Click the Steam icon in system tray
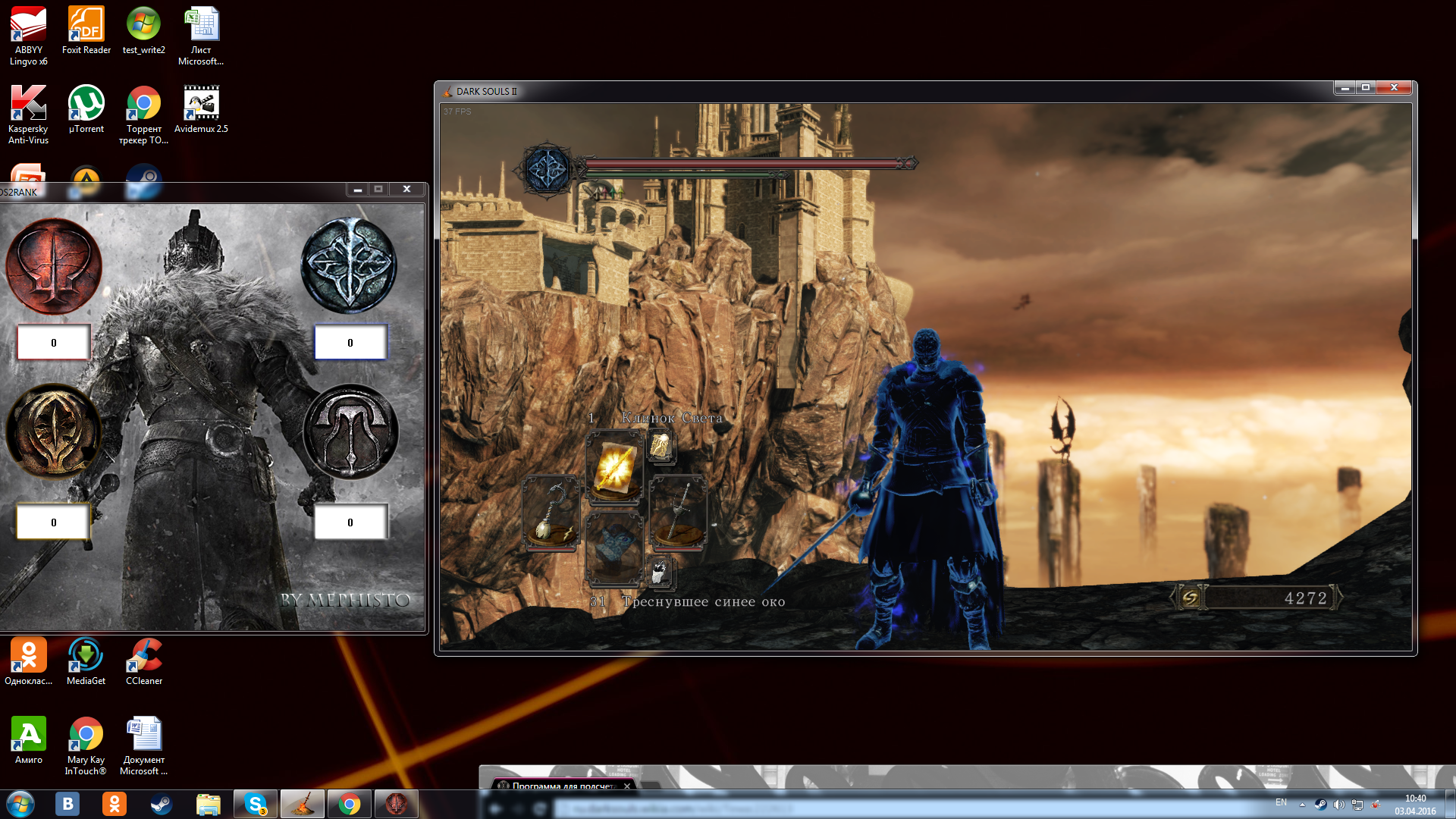 pyautogui.click(x=1320, y=805)
